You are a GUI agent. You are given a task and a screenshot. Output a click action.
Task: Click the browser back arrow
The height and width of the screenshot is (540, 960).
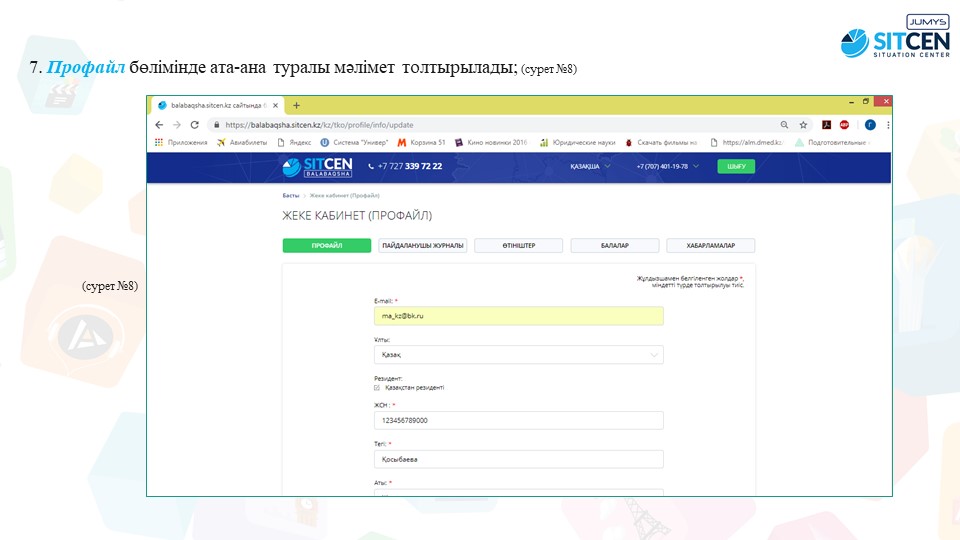(159, 125)
